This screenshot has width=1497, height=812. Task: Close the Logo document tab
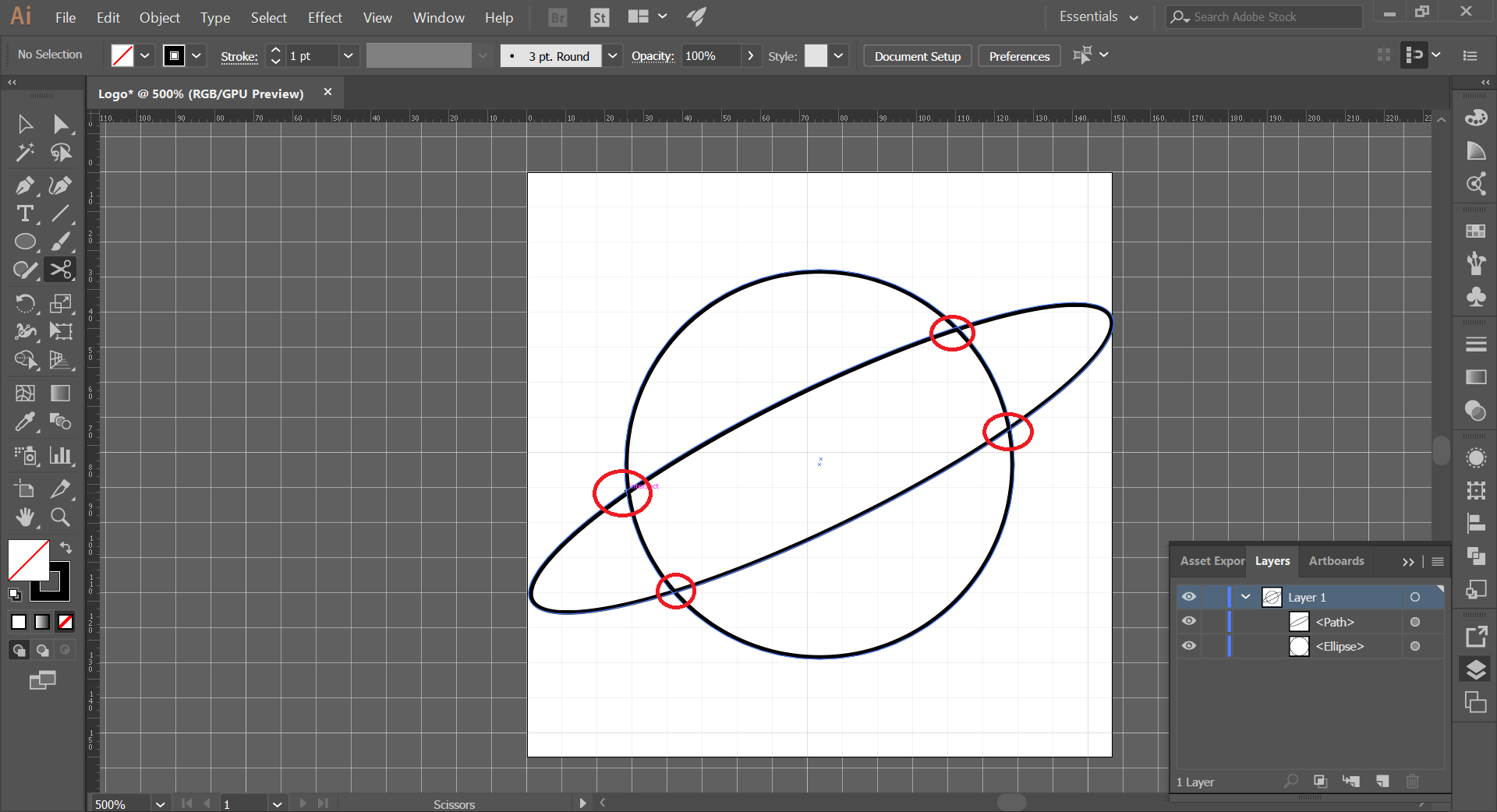coord(327,92)
